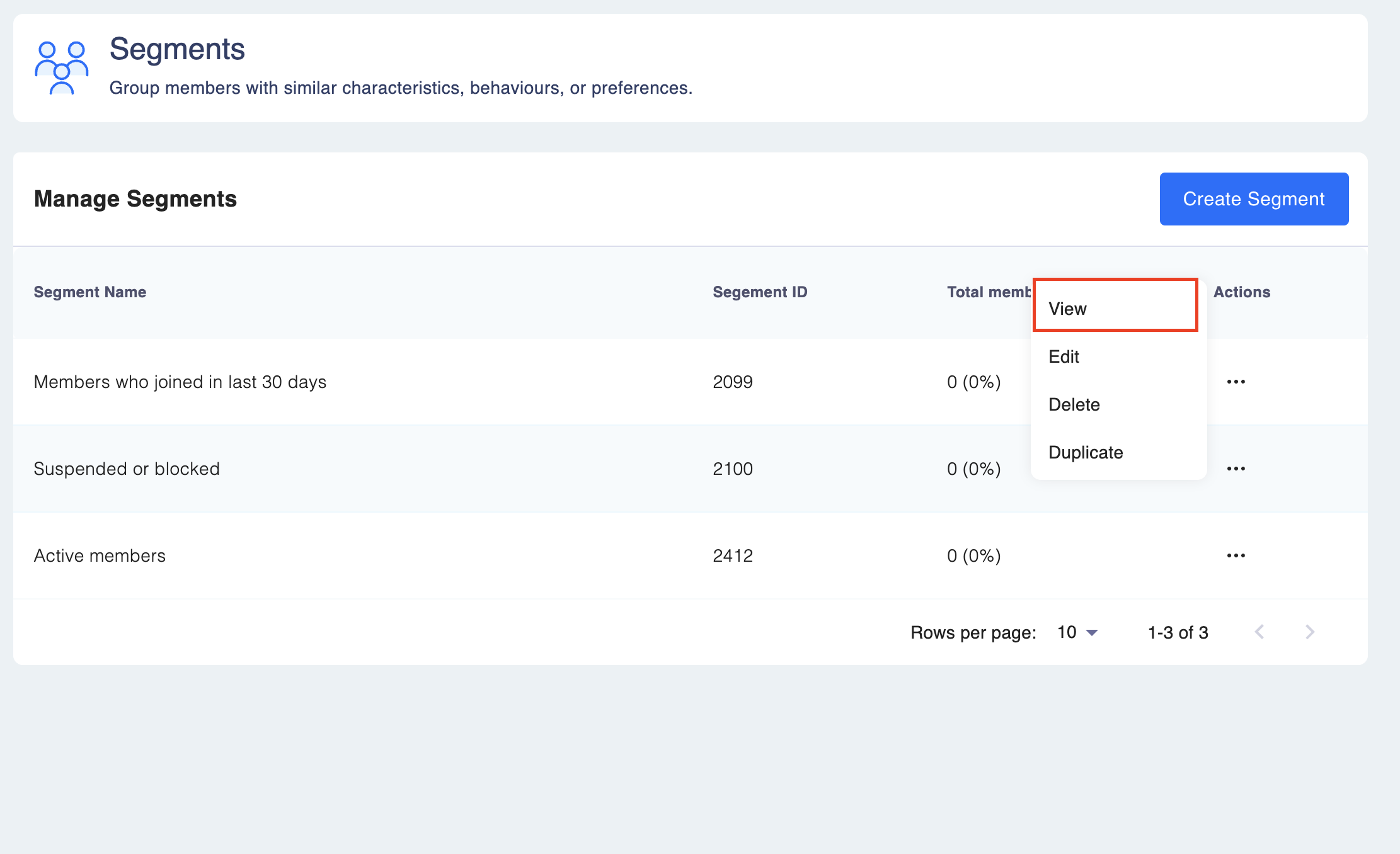Click the Active members segment name

[100, 555]
